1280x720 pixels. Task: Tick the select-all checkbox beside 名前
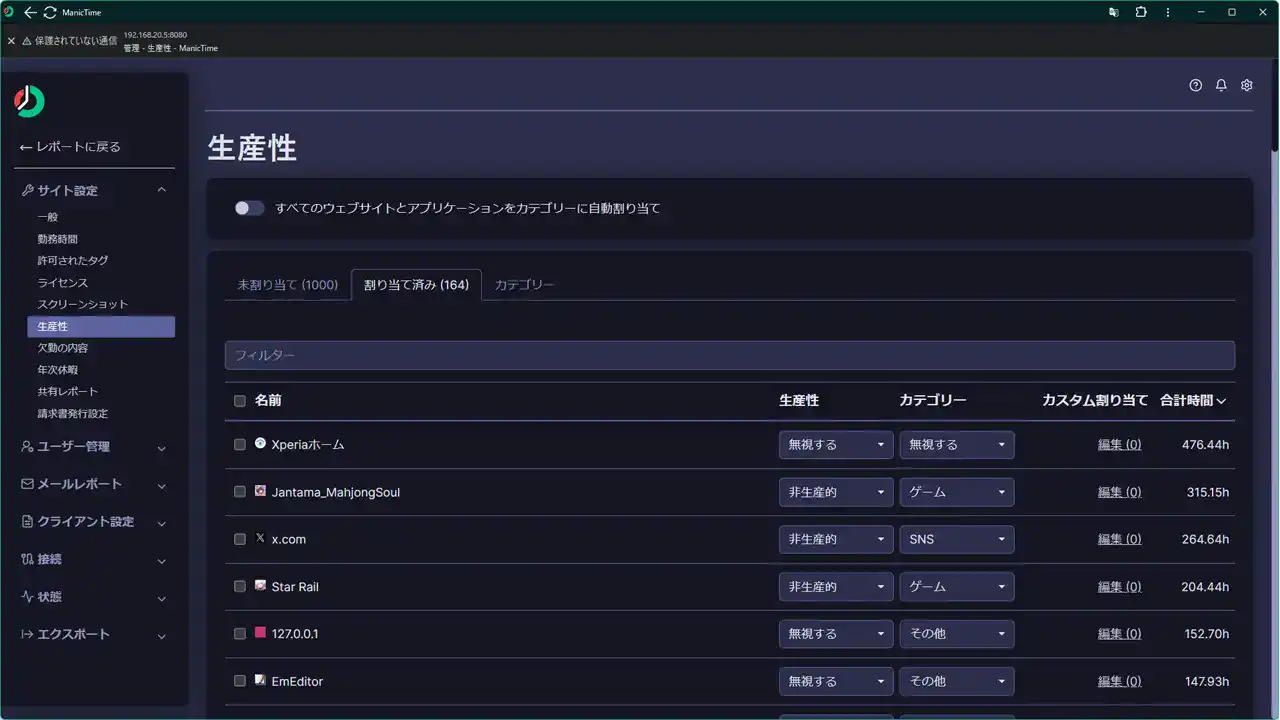(240, 401)
